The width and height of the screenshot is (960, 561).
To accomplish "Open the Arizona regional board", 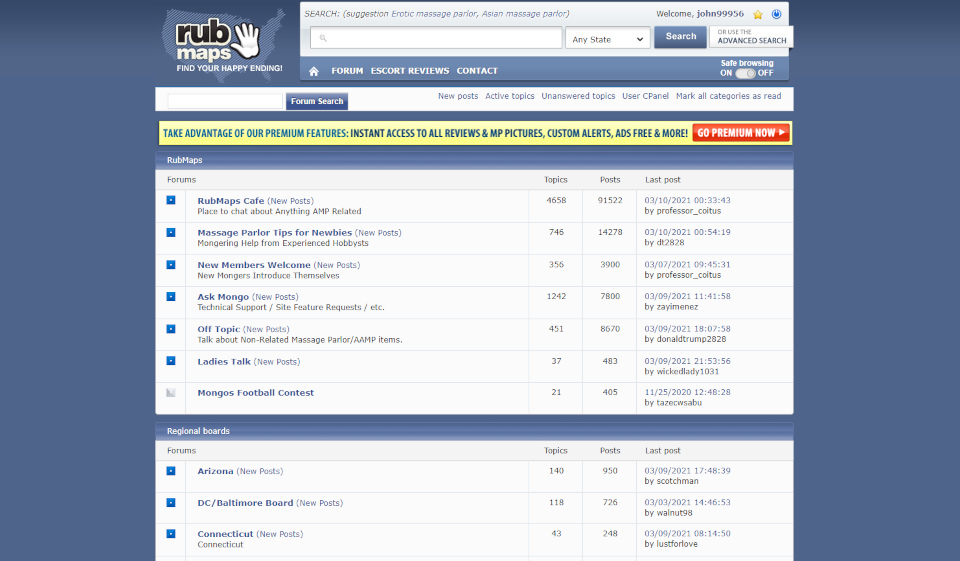I will pyautogui.click(x=215, y=472).
